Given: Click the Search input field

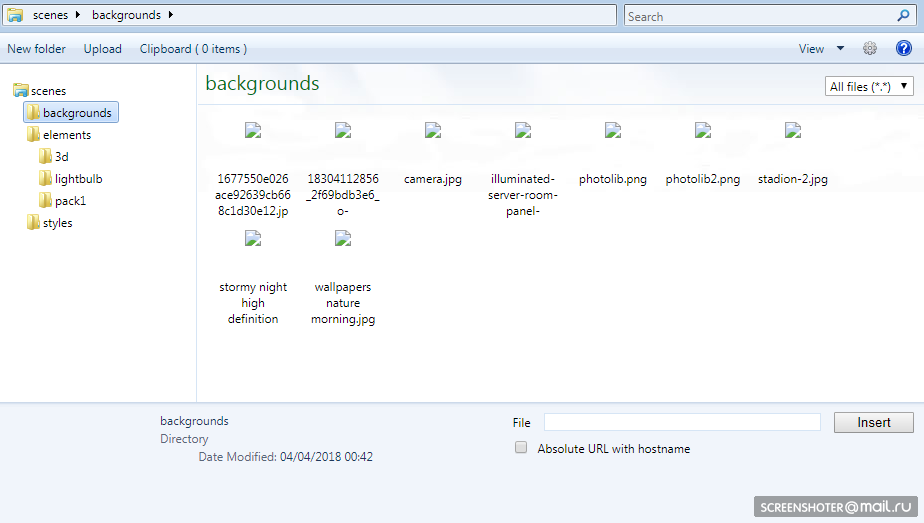Looking at the screenshot, I should 760,16.
